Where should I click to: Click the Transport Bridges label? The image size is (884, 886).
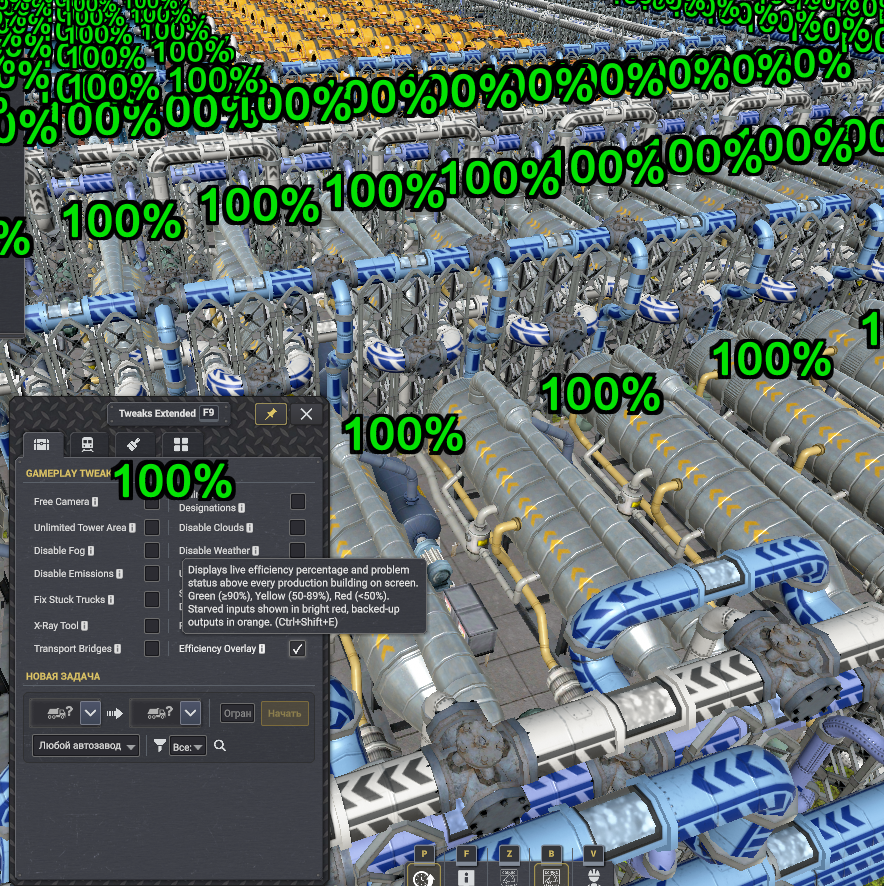click(73, 649)
